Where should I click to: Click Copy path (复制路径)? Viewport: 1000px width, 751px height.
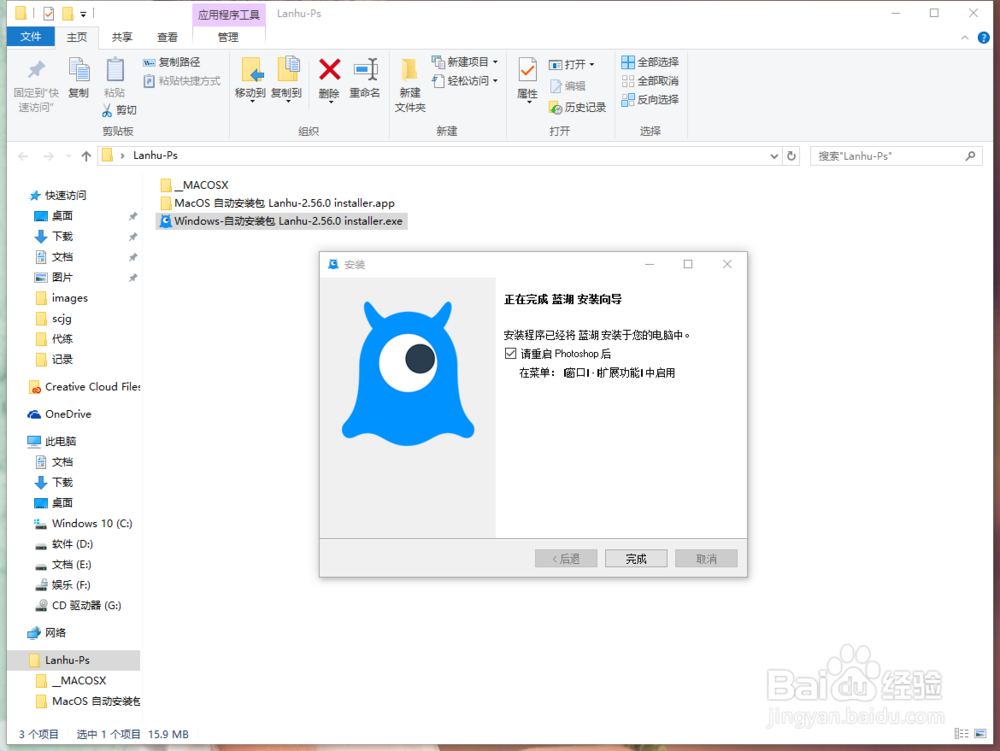coord(172,62)
